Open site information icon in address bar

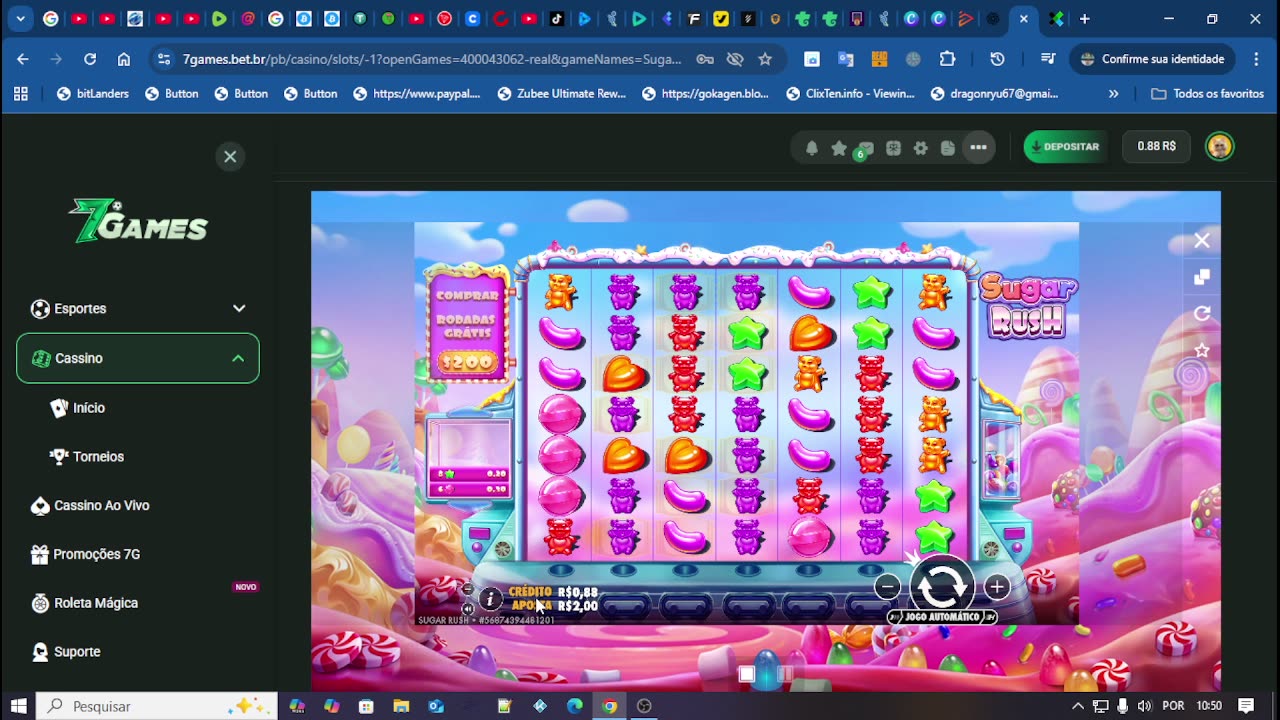click(164, 59)
